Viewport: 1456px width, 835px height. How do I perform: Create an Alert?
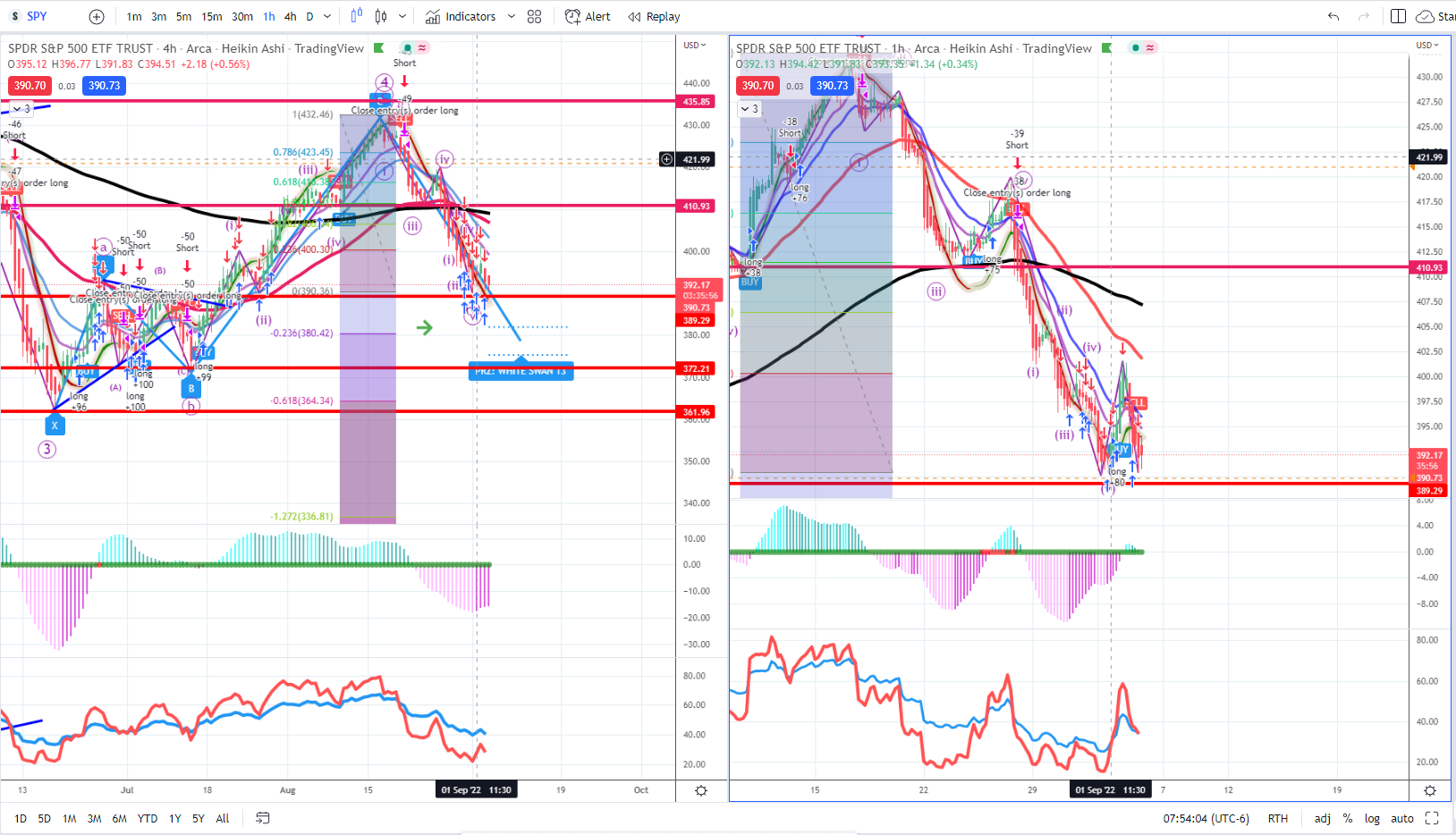[588, 16]
